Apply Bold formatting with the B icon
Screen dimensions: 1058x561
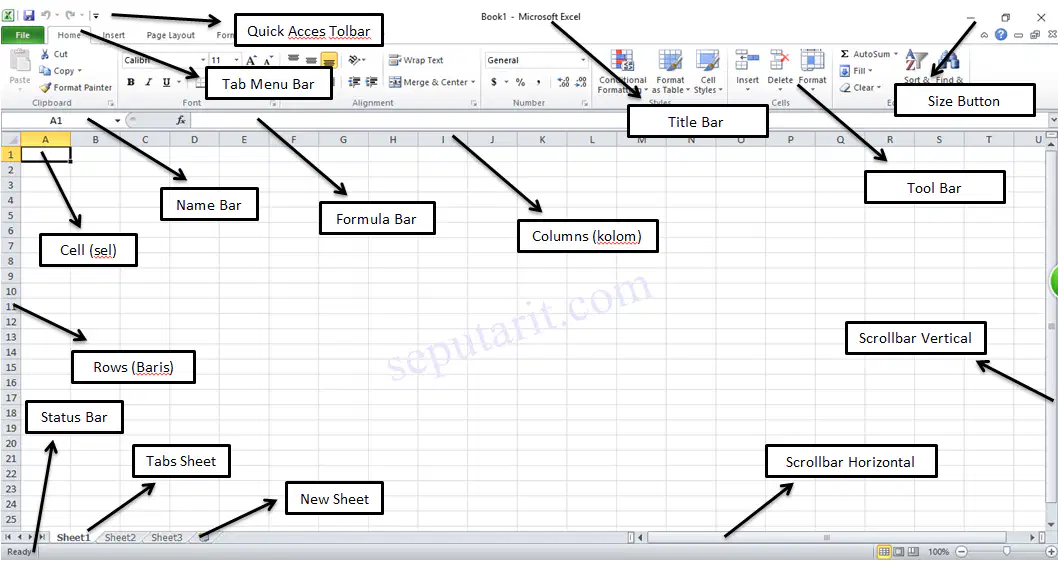(x=131, y=82)
